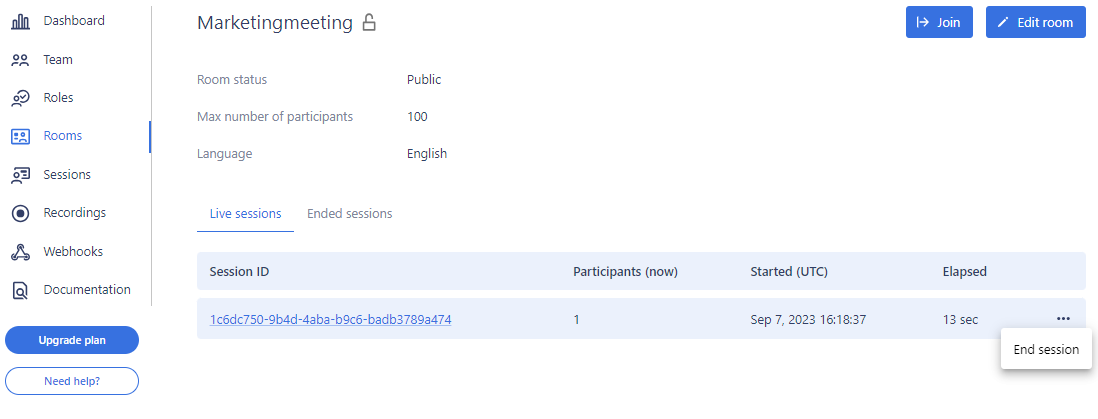Click the Team people icon

(x=20, y=60)
